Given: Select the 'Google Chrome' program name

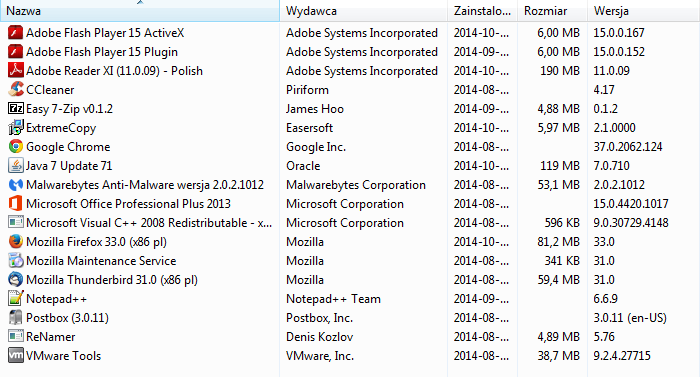Looking at the screenshot, I should (x=68, y=147).
